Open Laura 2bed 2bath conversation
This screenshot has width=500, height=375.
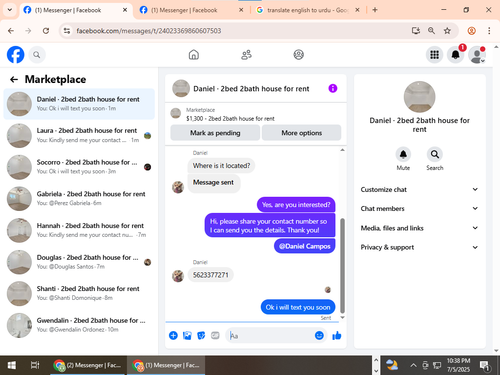point(79,135)
